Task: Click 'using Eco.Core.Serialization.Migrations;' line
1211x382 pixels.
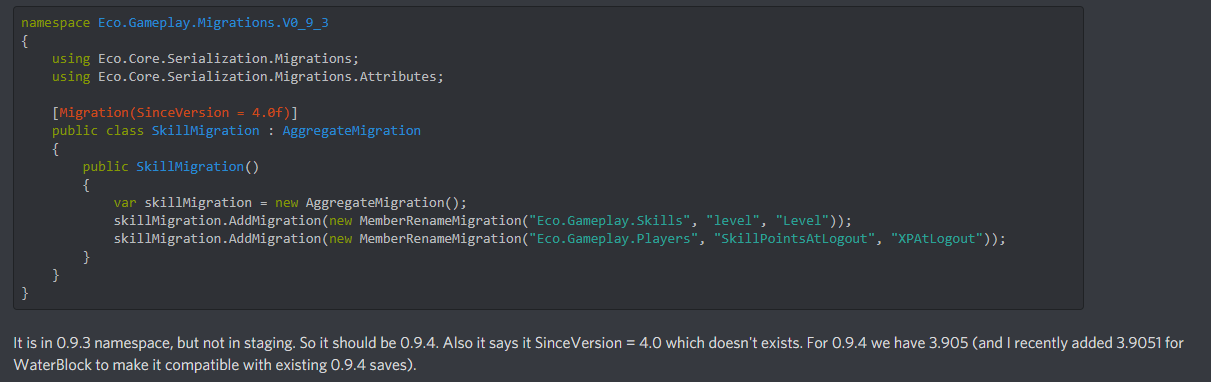Action: (x=205, y=58)
